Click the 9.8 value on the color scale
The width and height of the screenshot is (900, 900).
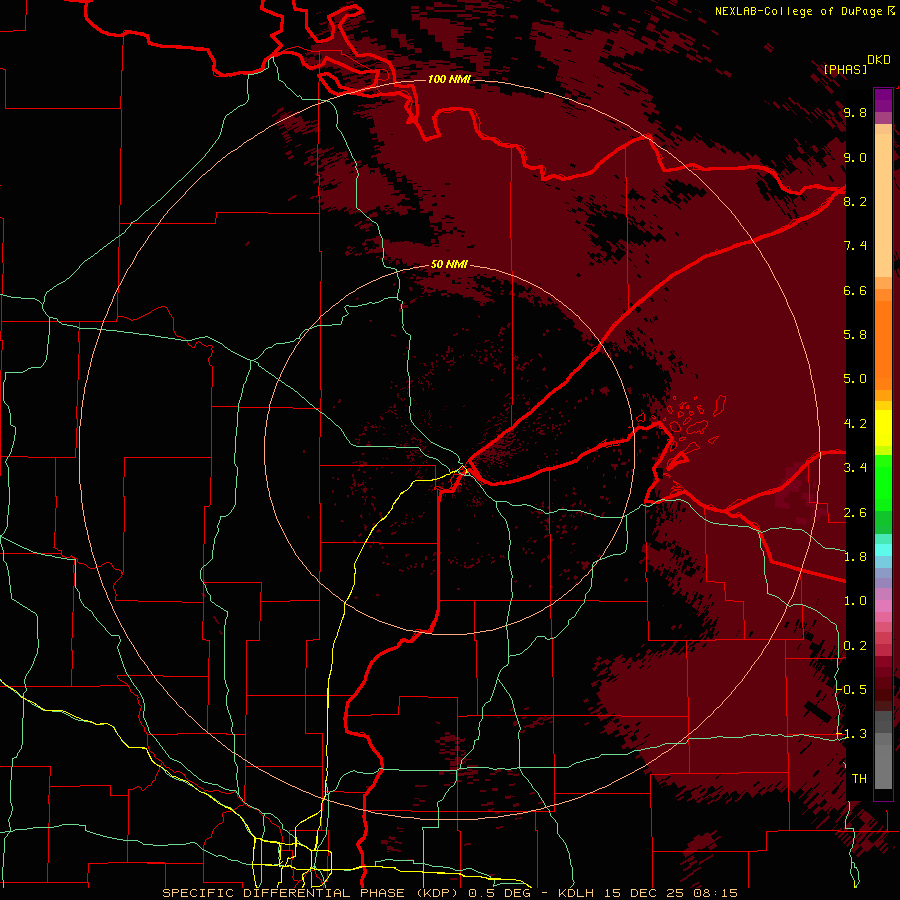(x=855, y=112)
